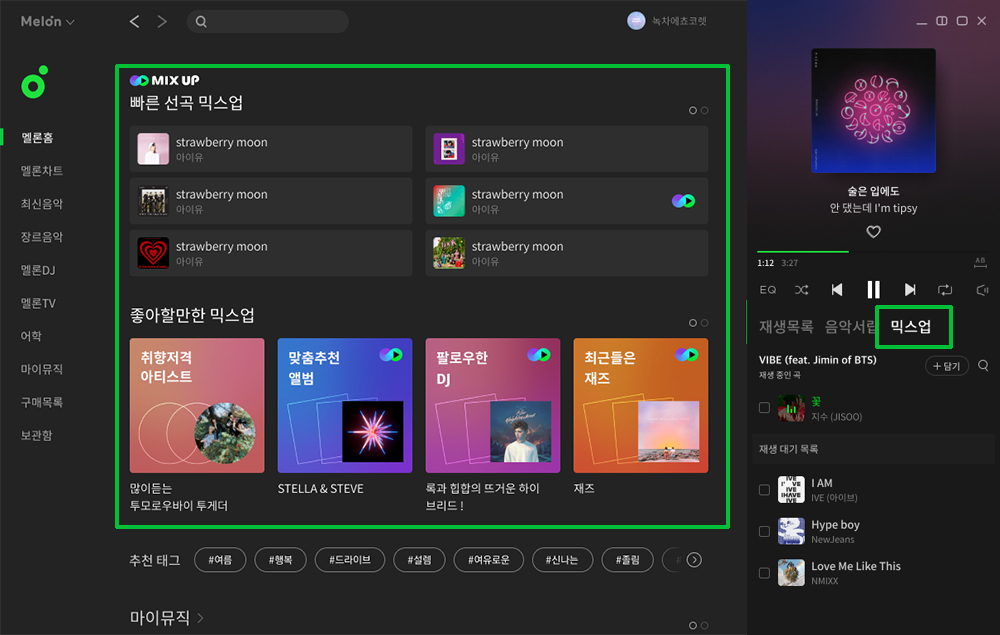Select the #설렘 tag
This screenshot has height=635, width=1000.
[419, 560]
